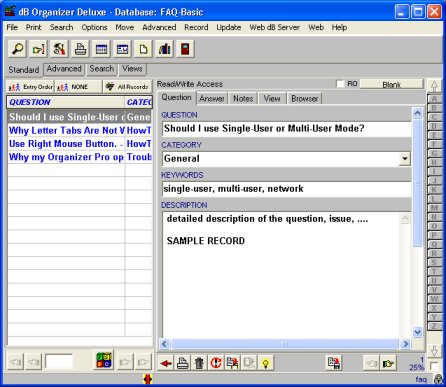The width and height of the screenshot is (446, 387).
Task: Select row 'Why my Organizer Pro op'
Action: coord(79,157)
